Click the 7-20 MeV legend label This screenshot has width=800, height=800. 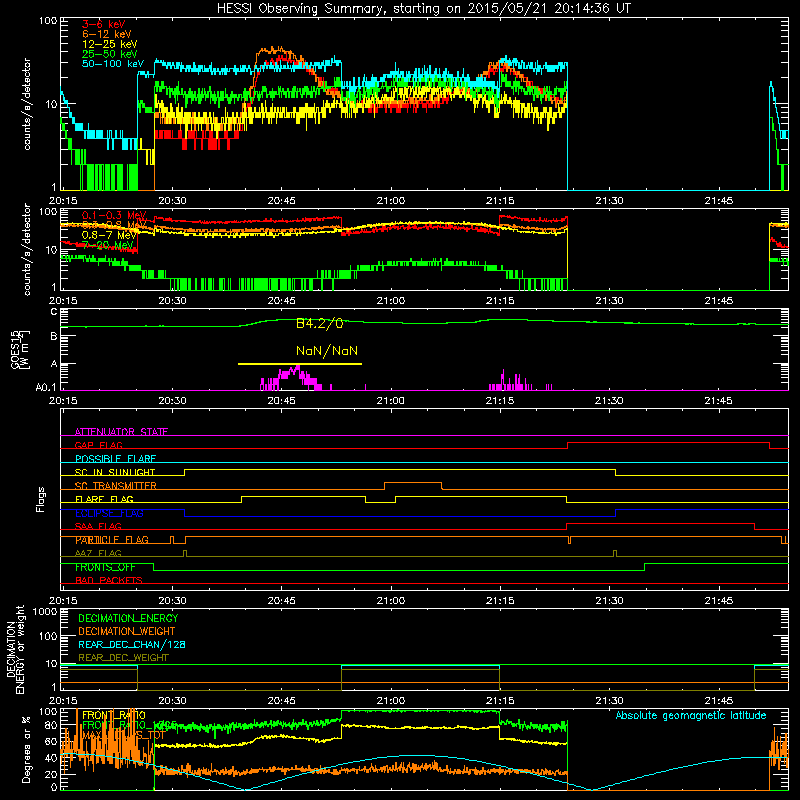pos(108,245)
